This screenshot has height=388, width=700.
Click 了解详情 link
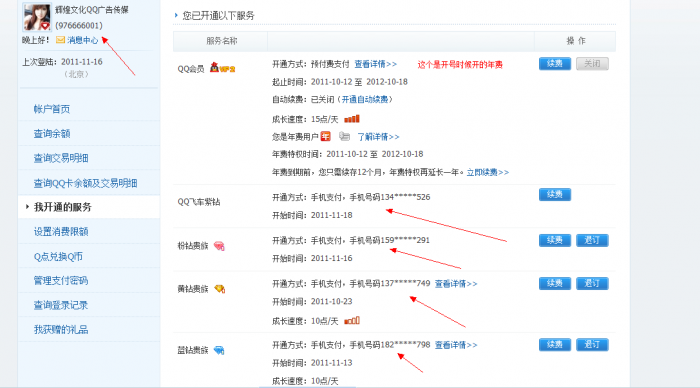[x=378, y=137]
